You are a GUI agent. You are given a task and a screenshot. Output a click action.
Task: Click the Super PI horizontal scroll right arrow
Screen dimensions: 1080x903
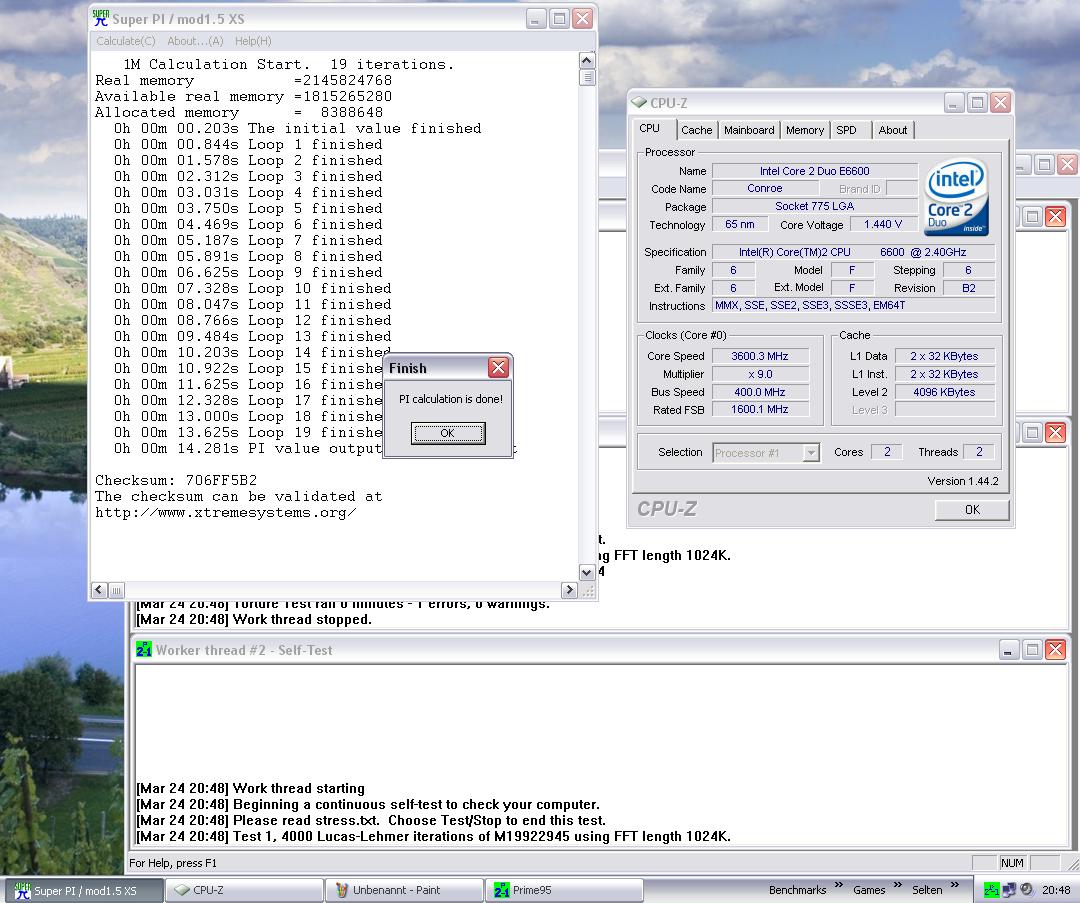tap(570, 590)
